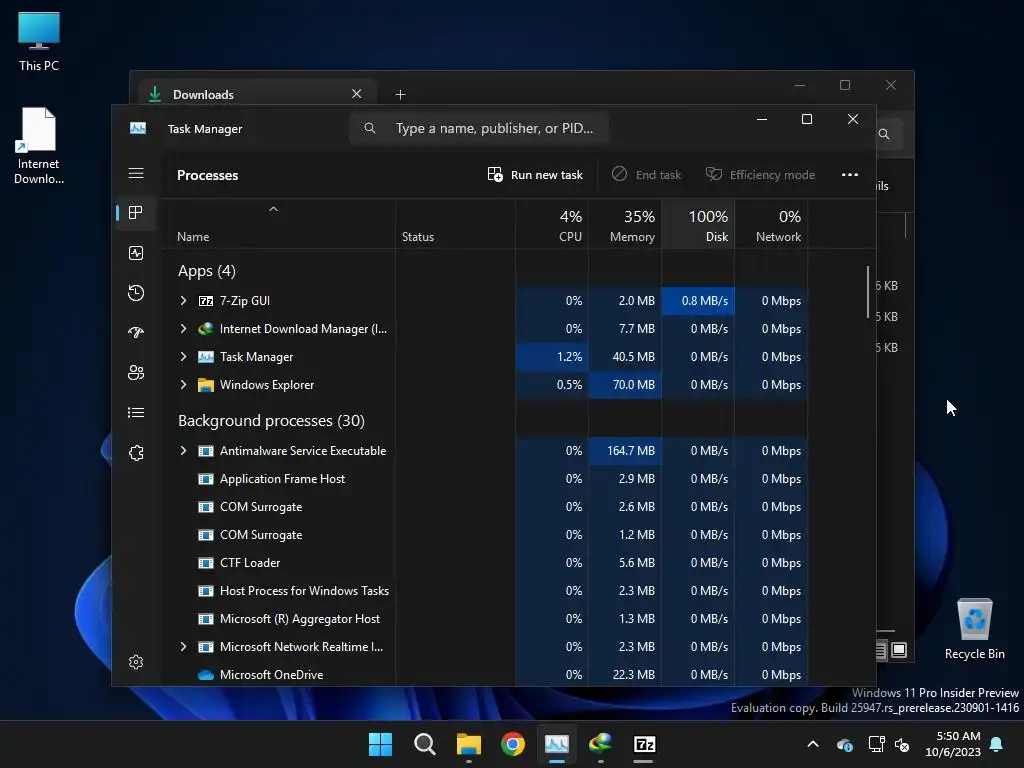Screen dimensions: 1024x768
Task: Sort by Network column header
Action: point(772,225)
